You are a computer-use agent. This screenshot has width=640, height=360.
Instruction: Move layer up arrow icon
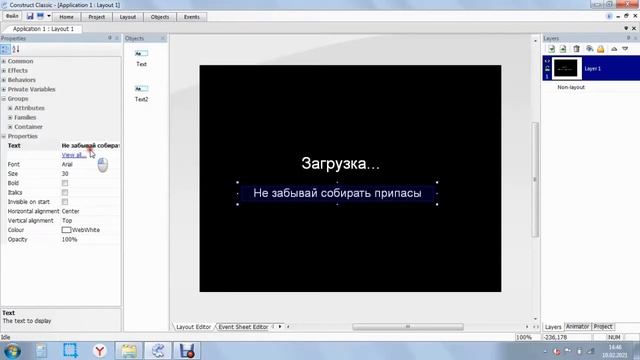click(614, 49)
